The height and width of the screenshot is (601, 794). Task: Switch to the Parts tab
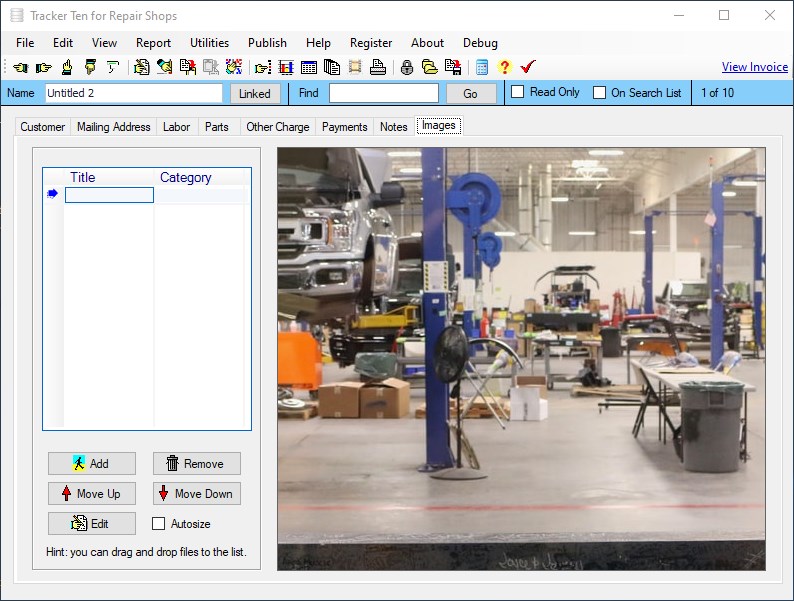coord(216,127)
